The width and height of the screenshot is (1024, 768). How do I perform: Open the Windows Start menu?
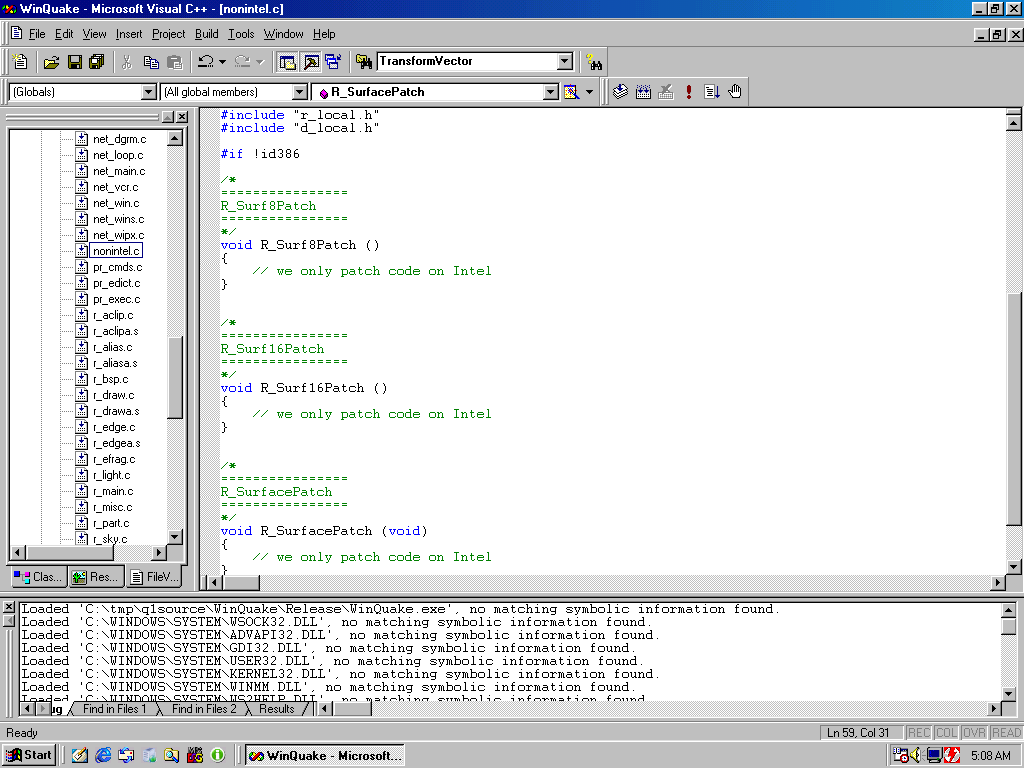pyautogui.click(x=29, y=756)
